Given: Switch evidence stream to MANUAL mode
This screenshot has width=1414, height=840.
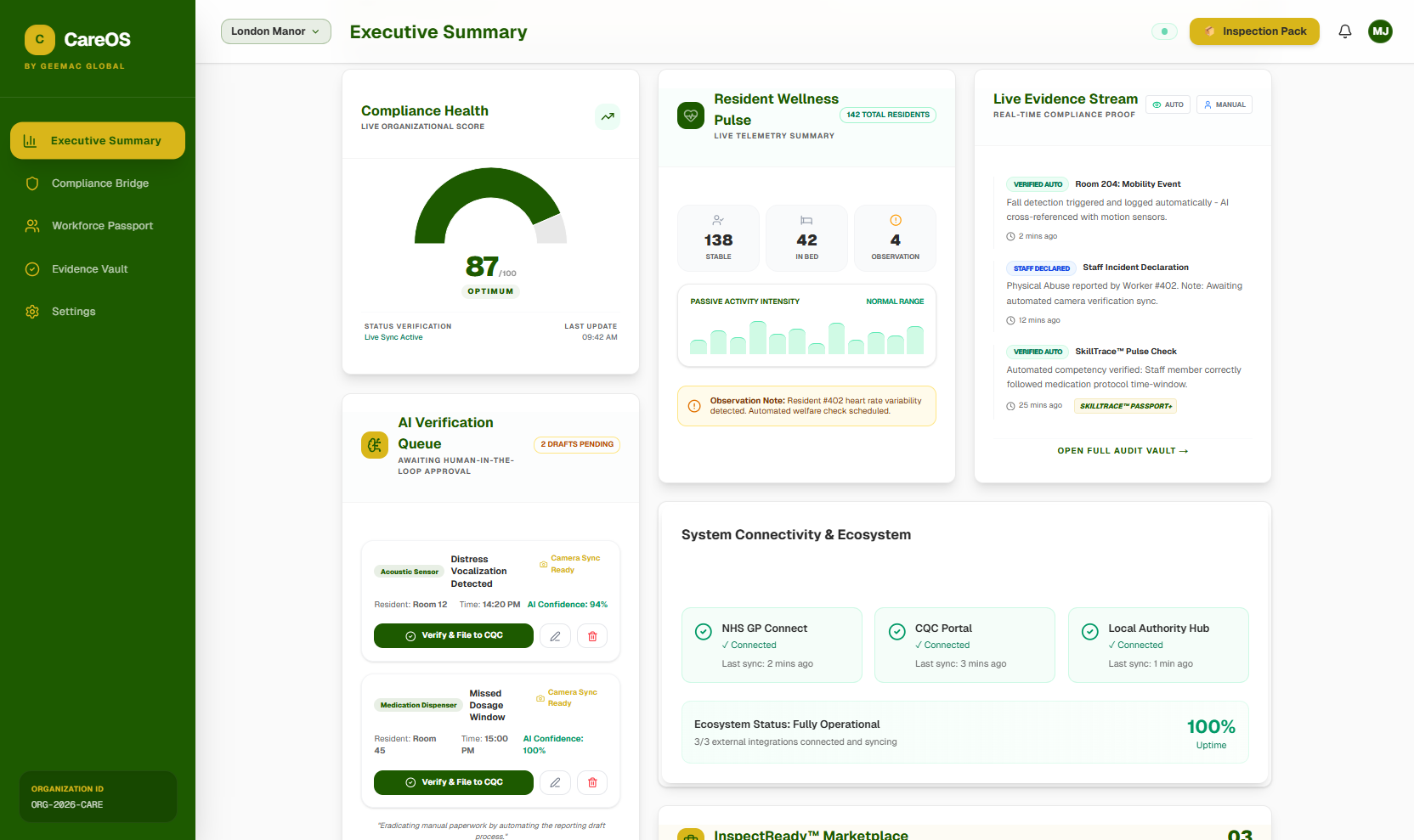Looking at the screenshot, I should click(1225, 104).
